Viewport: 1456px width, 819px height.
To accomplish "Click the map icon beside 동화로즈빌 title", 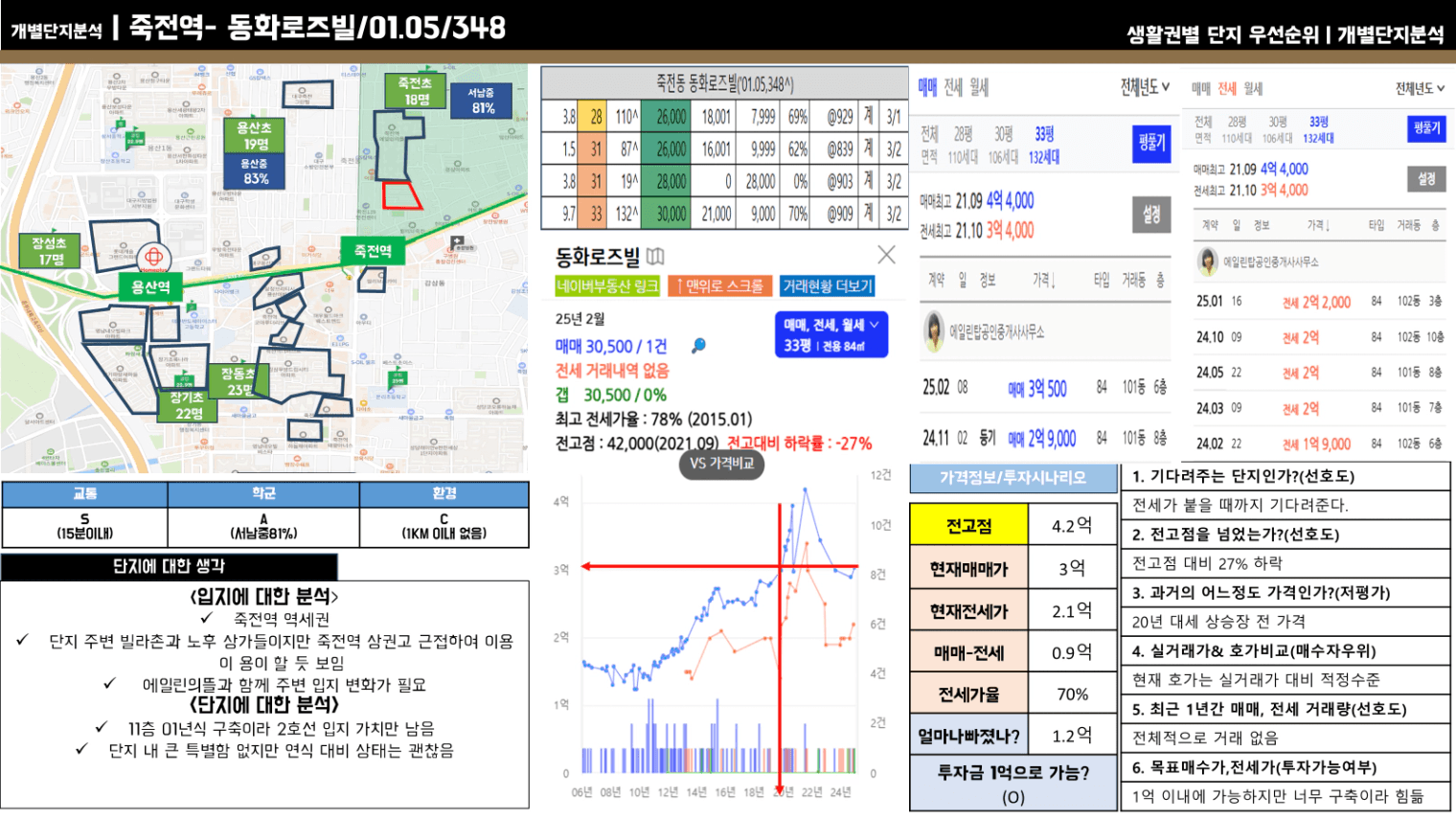I will click(655, 256).
